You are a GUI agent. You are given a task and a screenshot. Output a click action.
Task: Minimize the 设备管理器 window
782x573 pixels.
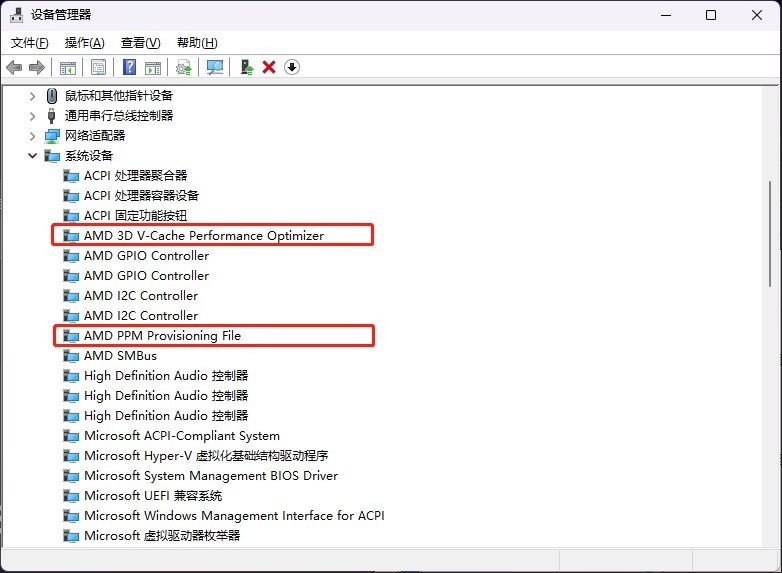pos(666,15)
